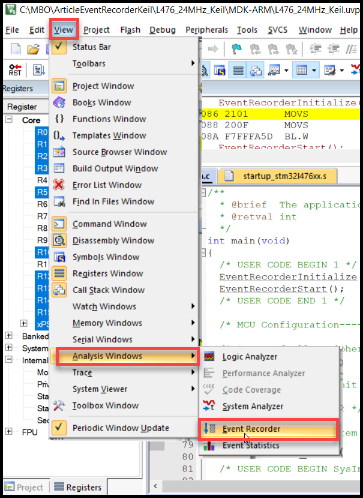This screenshot has height=498, width=363.
Task: Open the SVCS menu
Action: 278,30
